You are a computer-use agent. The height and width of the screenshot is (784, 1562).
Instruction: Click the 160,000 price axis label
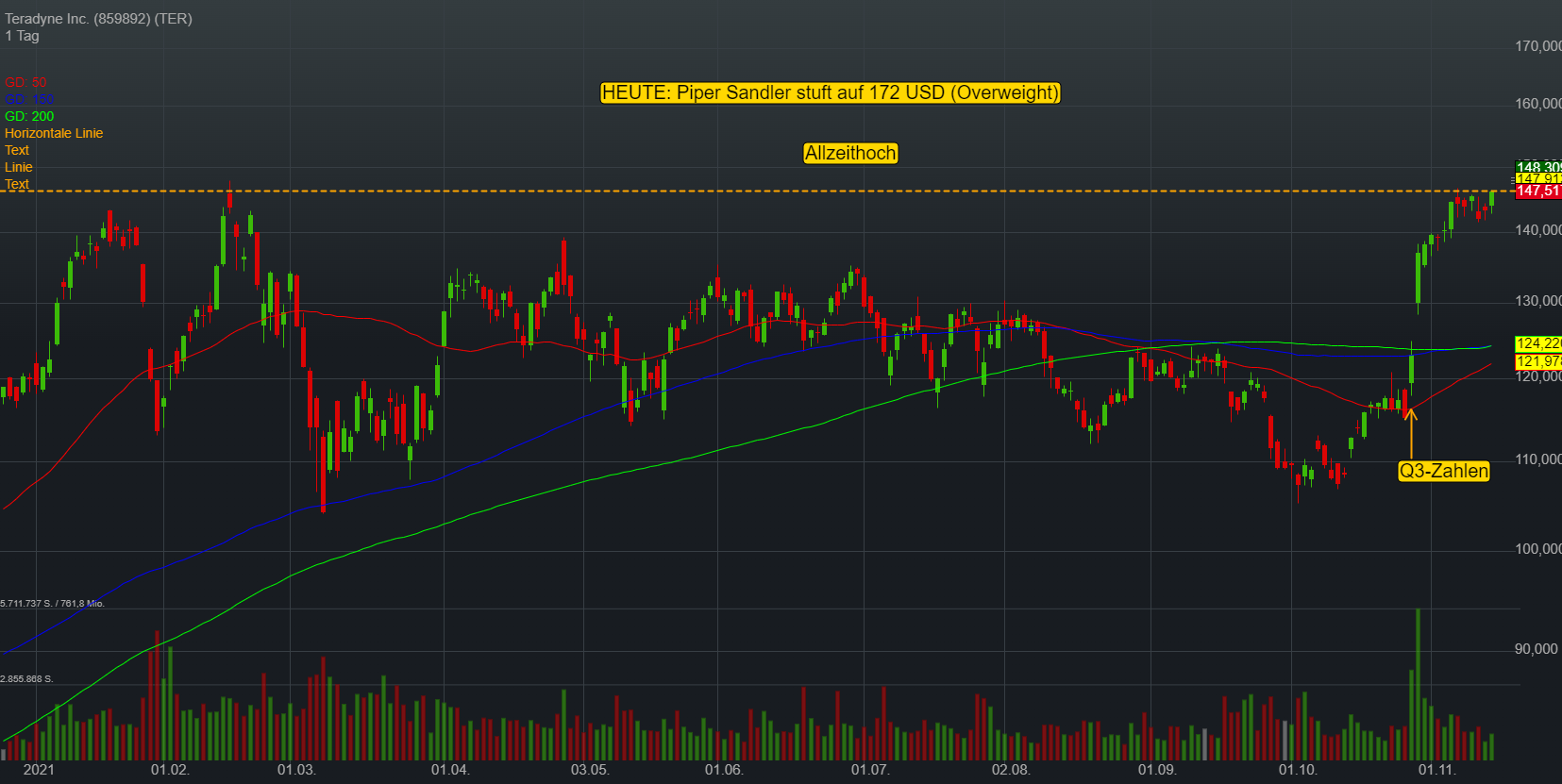point(1538,104)
